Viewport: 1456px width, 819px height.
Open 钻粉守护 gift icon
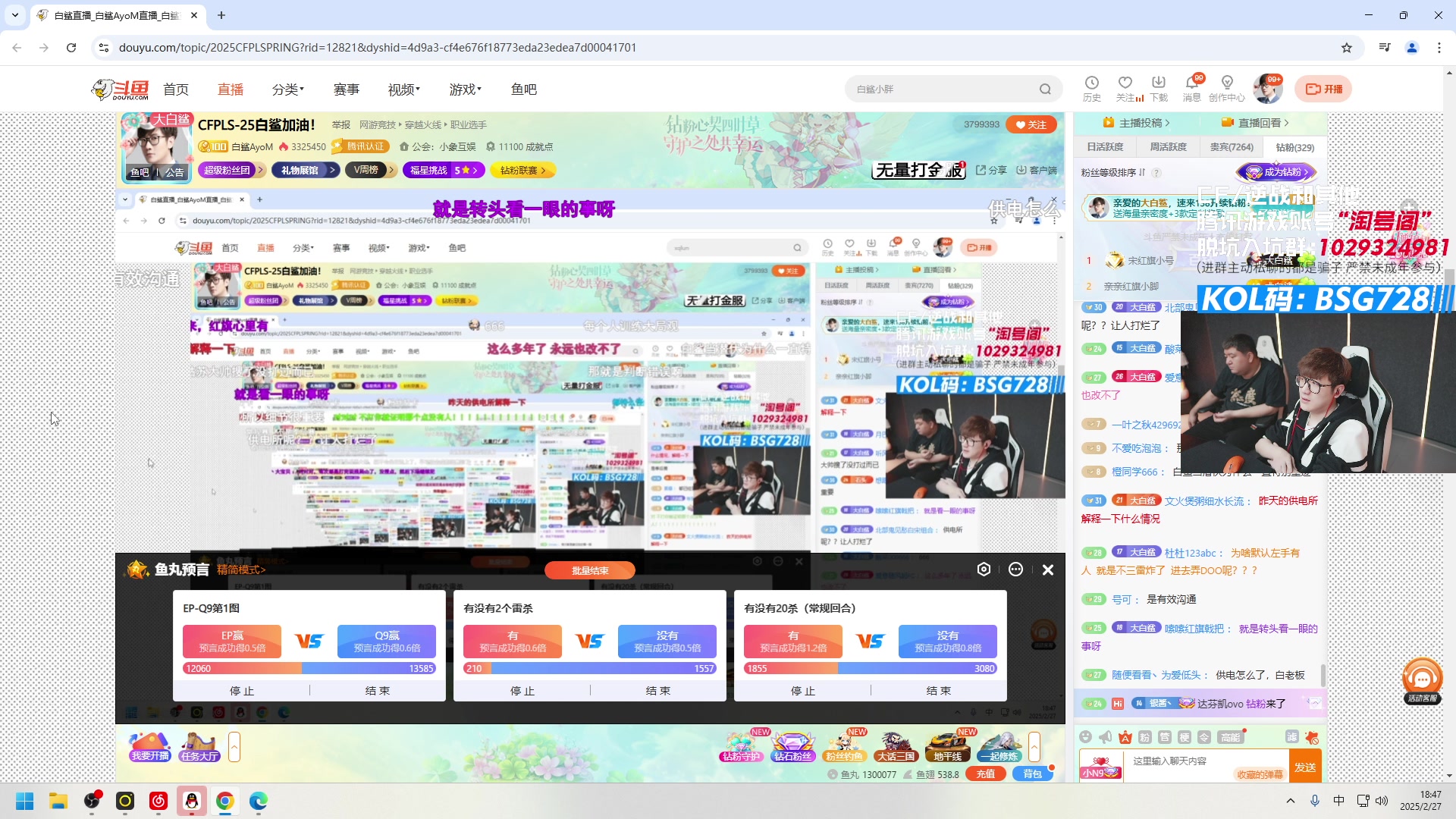[x=740, y=747]
